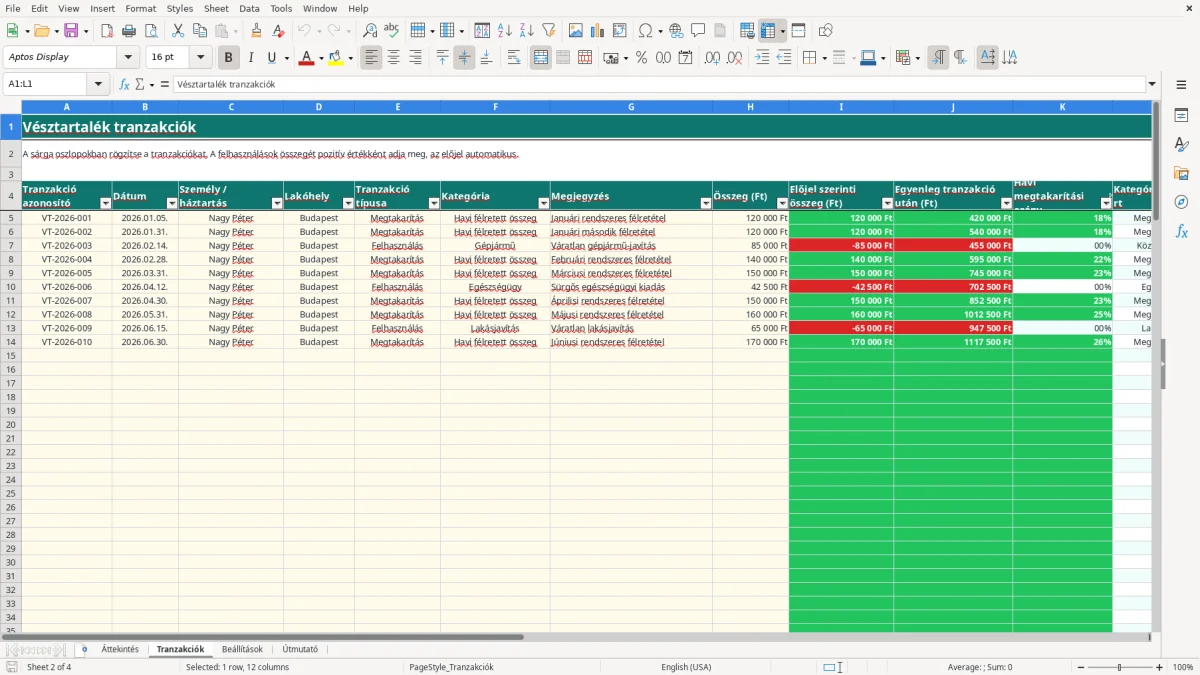Increase indent
This screenshot has width=1200, height=675.
click(762, 58)
